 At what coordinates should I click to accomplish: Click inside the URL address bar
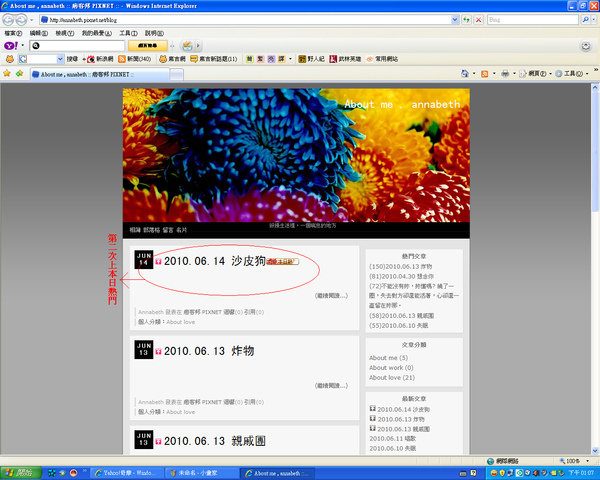[x=245, y=20]
